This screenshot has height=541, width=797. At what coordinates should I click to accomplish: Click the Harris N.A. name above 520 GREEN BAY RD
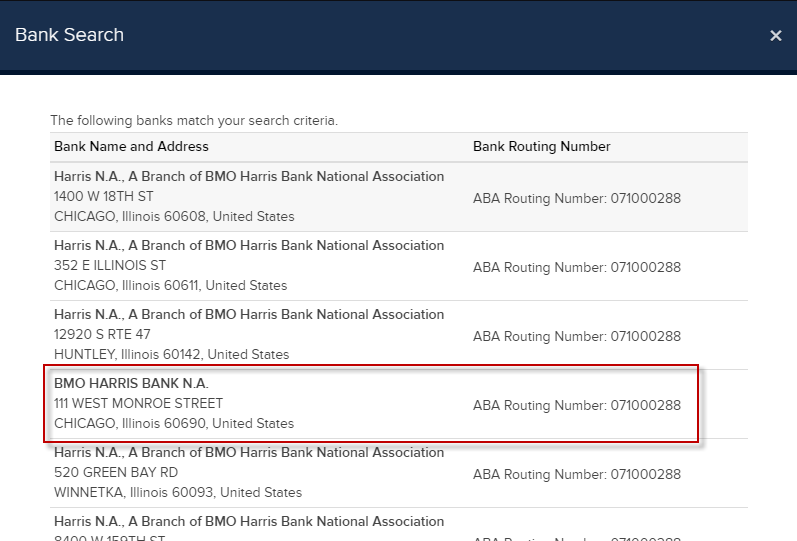click(x=249, y=453)
